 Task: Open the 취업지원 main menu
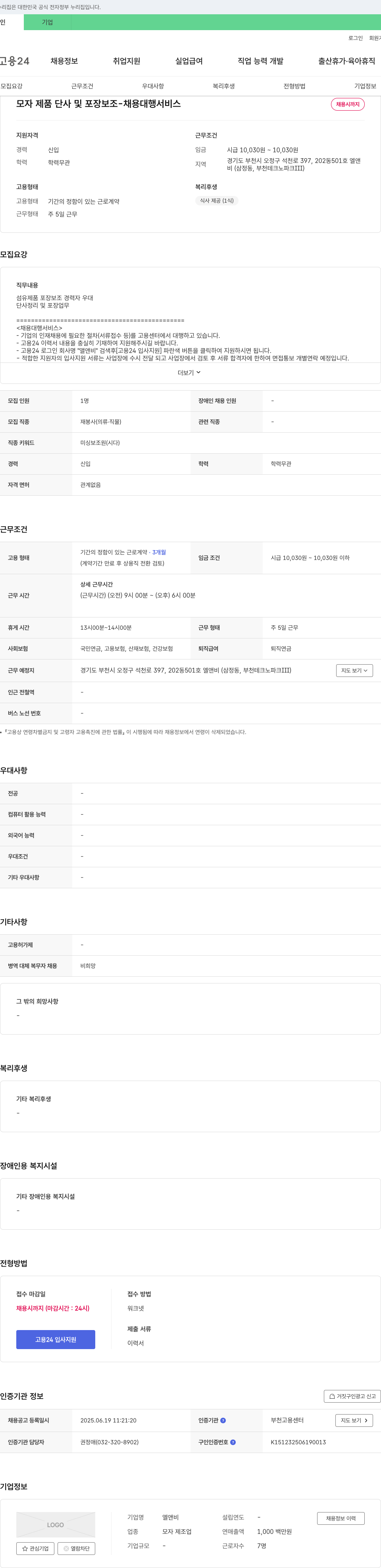tap(126, 61)
